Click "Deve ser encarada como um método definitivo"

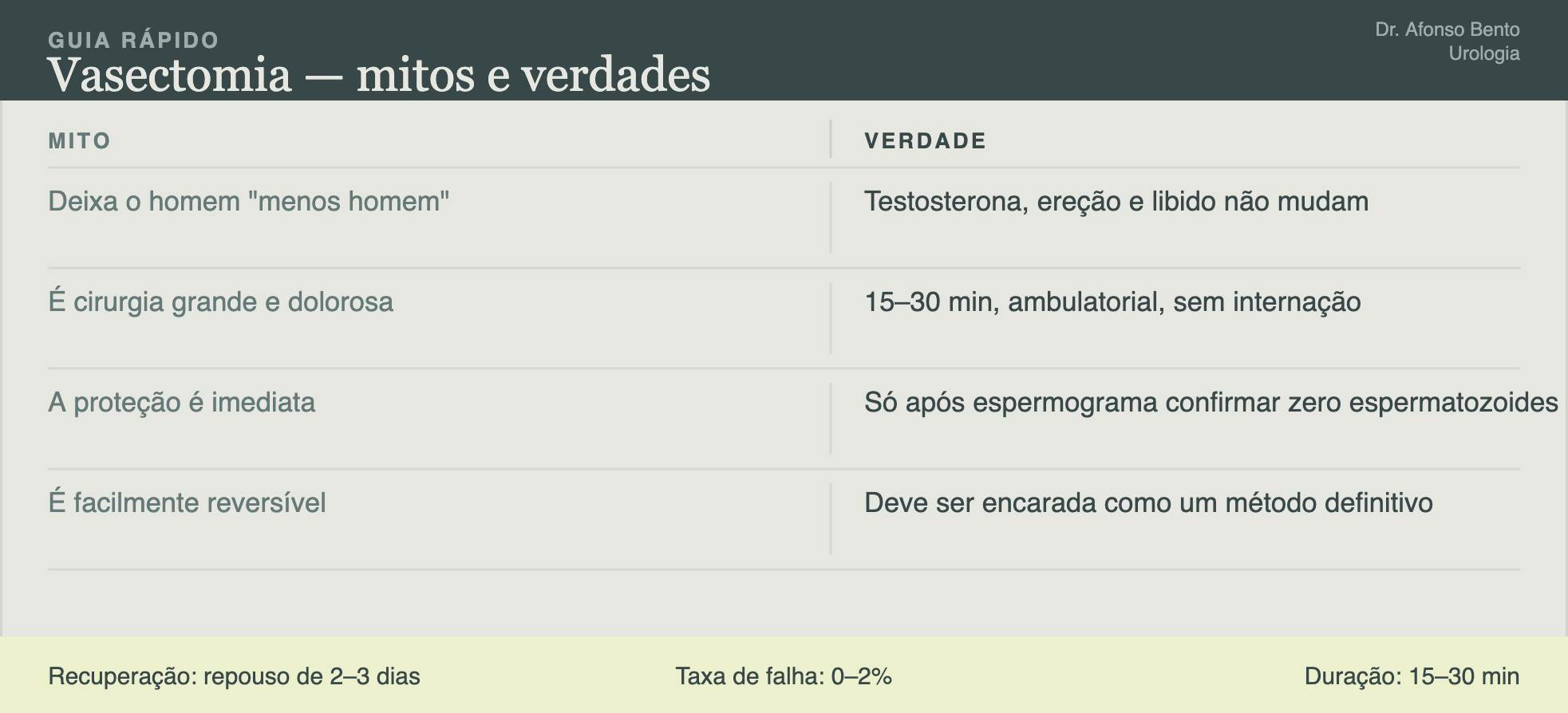(x=1148, y=502)
